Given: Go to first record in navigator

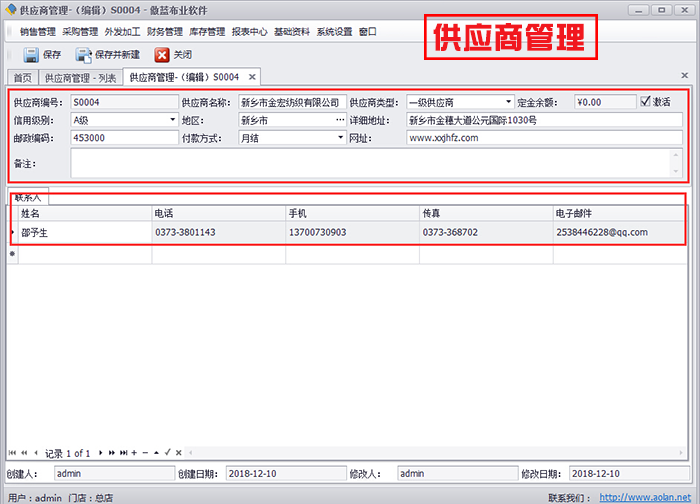Looking at the screenshot, I should click(x=12, y=453).
